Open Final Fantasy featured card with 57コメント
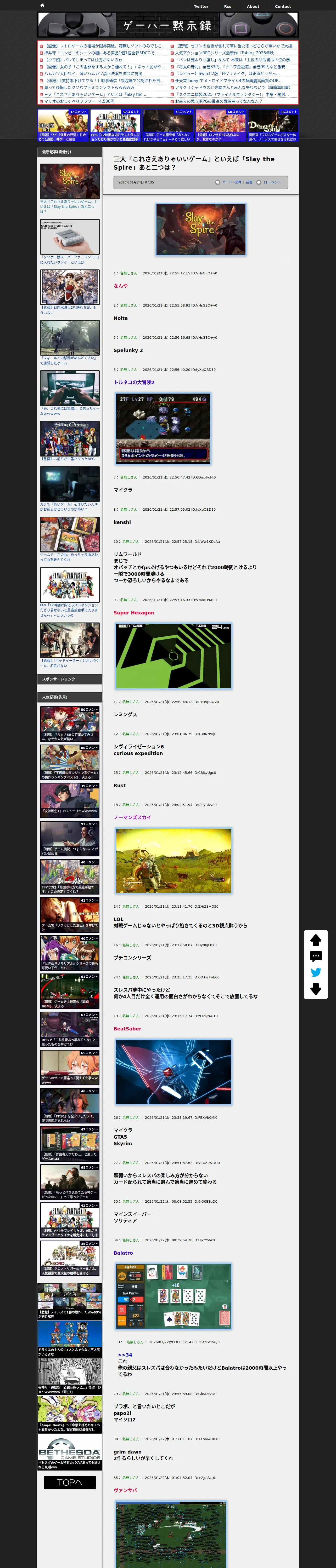336x1568 pixels. pos(115,125)
